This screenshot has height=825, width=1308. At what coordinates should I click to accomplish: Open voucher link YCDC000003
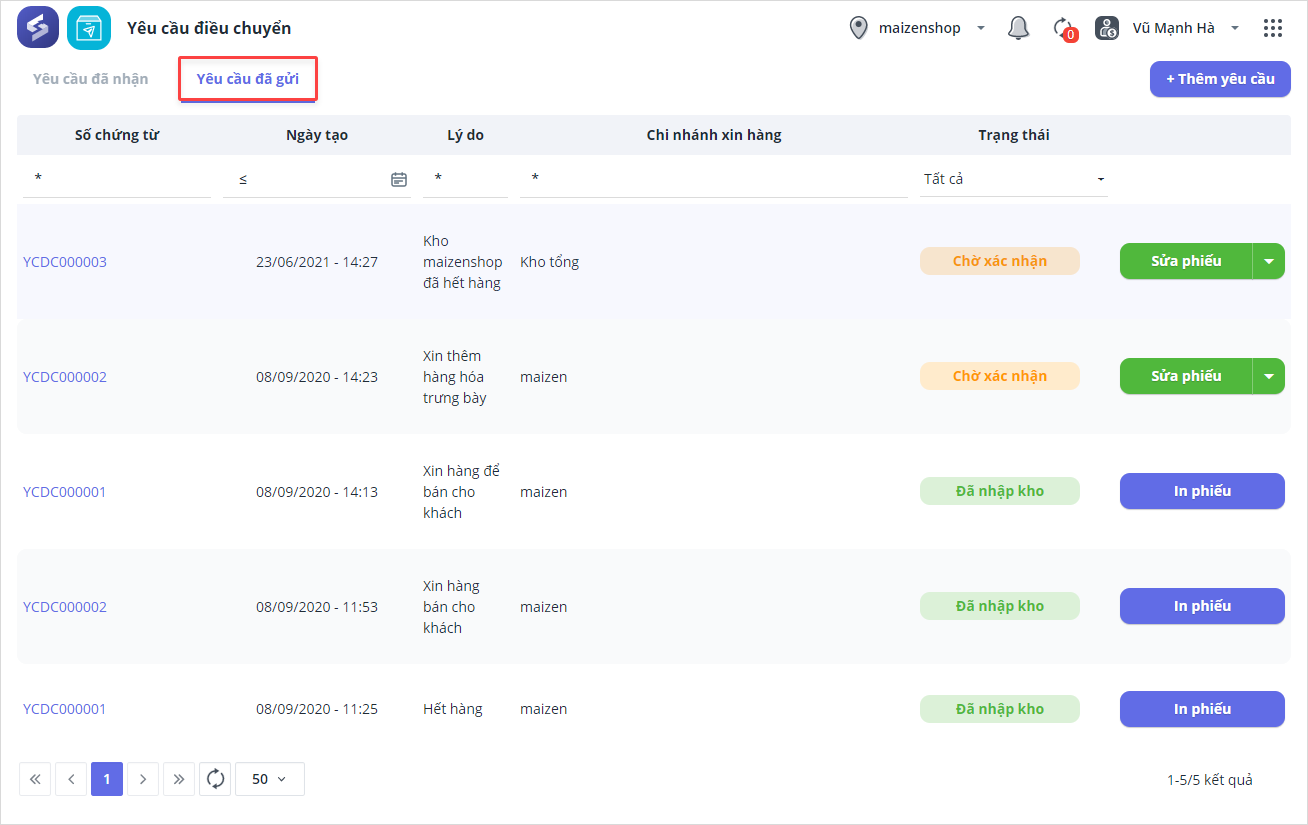pos(65,262)
